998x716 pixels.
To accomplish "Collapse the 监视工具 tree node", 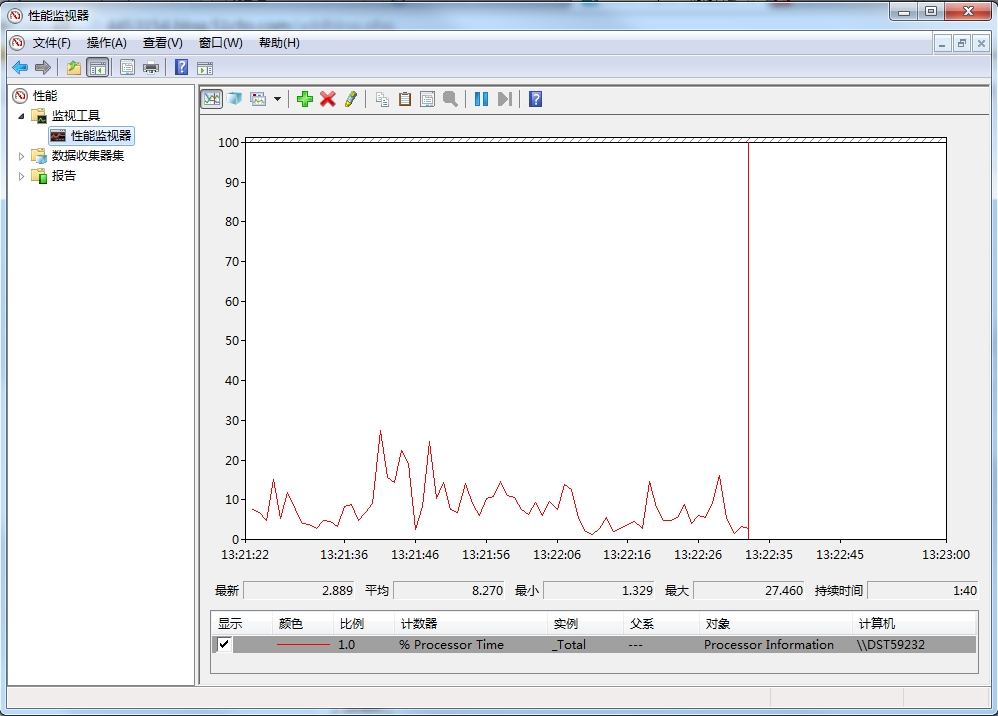I will (21, 116).
